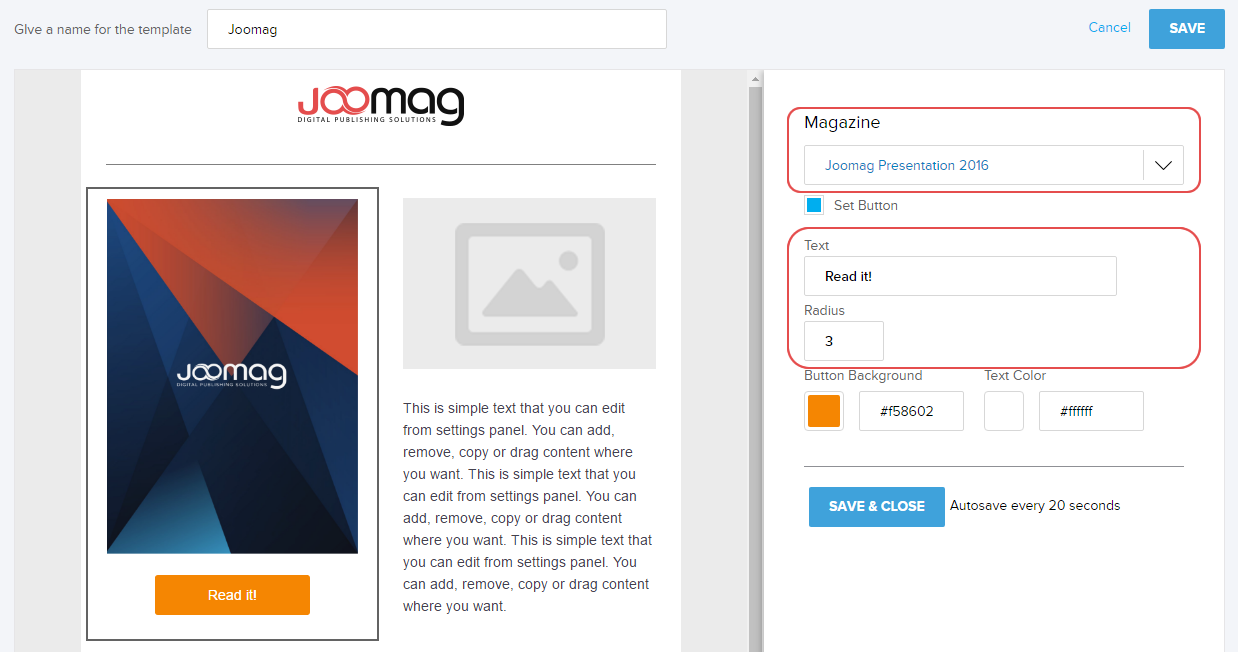
Task: Select the sample text paragraph block
Action: tap(529, 507)
